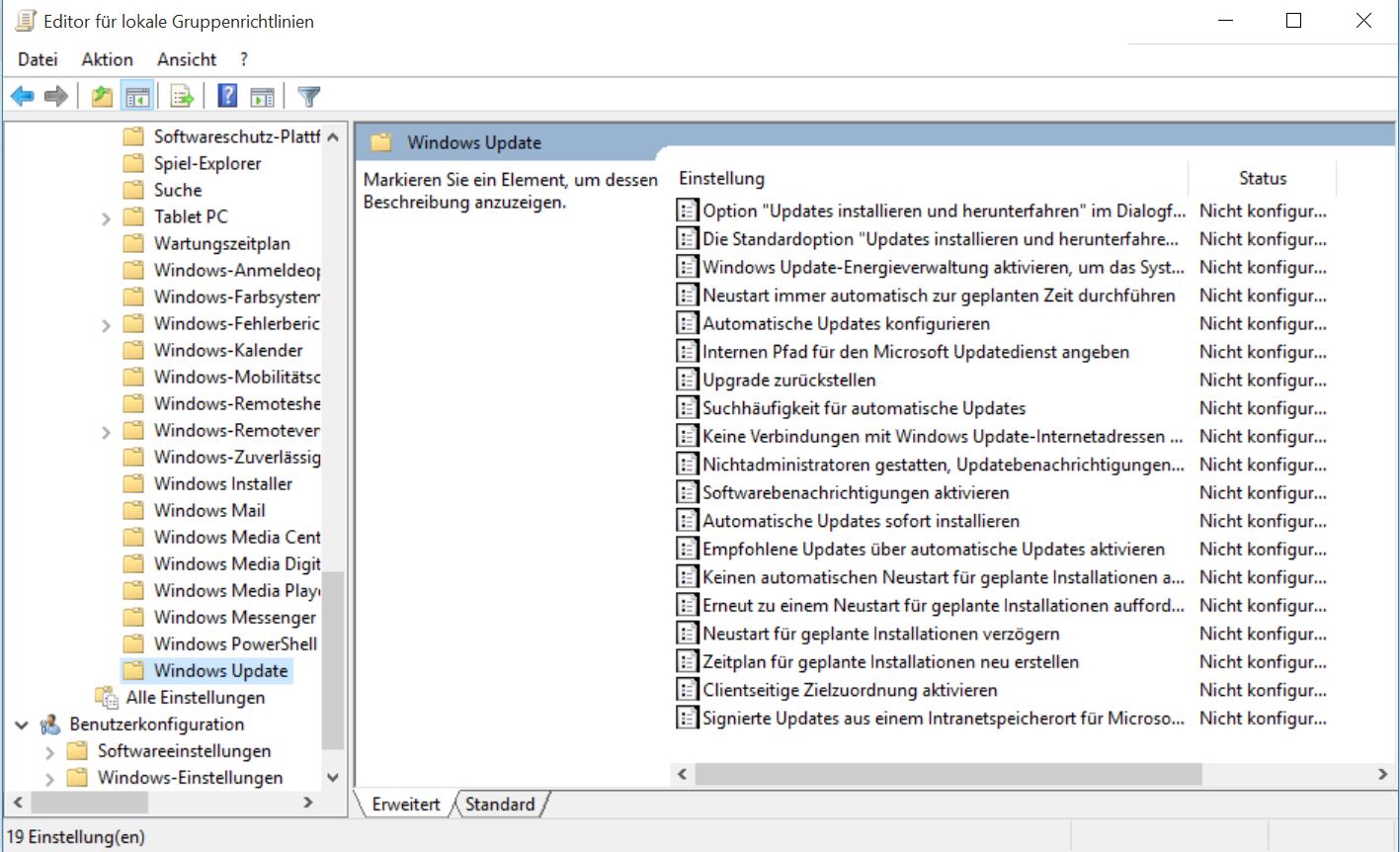Click folder icon next to Windows Installer
Viewport: 1400px width, 852px height.
[x=133, y=483]
